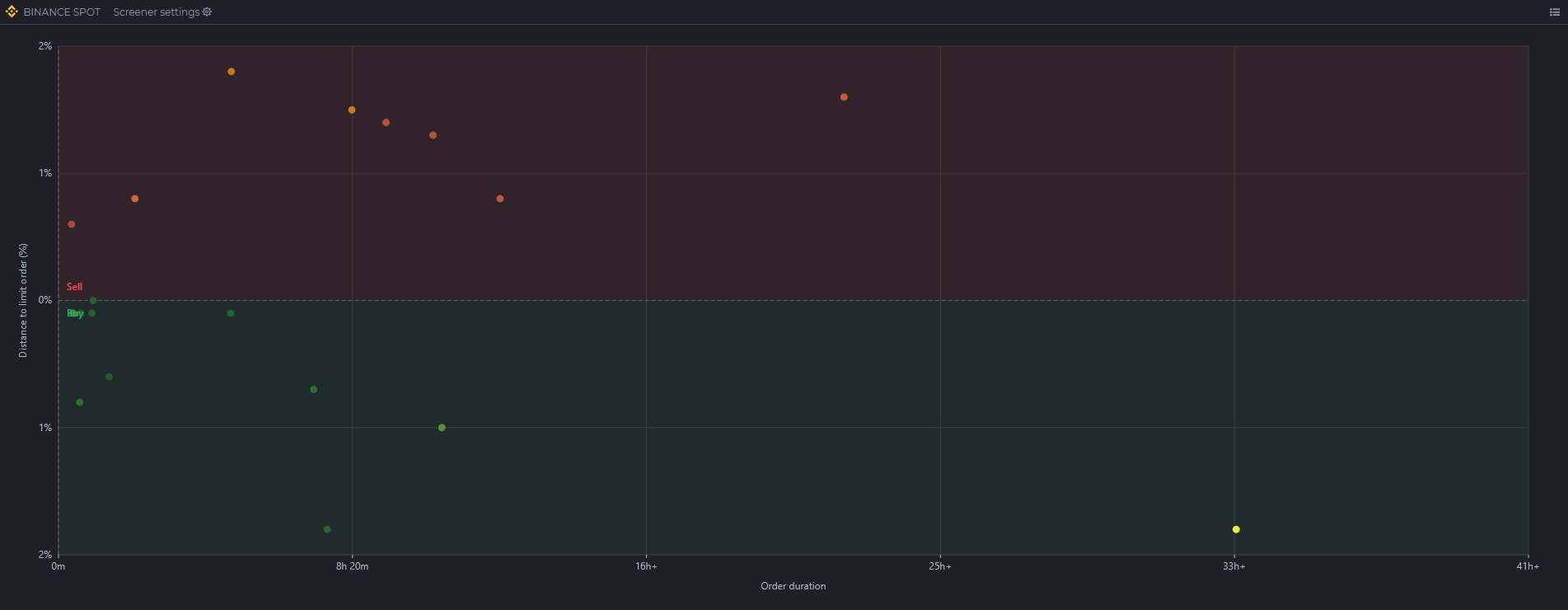Select the bright green buy dot on 1% line
Viewport: 1568px width, 610px height.
(442, 428)
